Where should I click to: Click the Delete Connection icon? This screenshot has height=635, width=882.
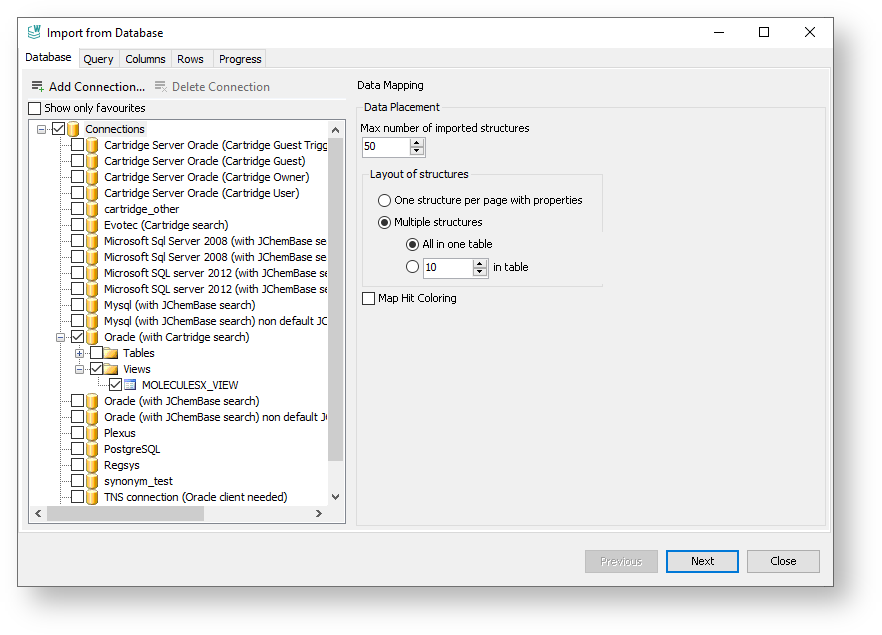pos(160,87)
